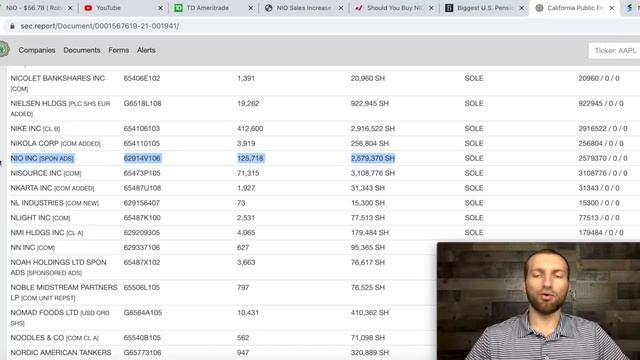Click NOBLE MIDSTREAM PARTNERS LP name

(64, 292)
